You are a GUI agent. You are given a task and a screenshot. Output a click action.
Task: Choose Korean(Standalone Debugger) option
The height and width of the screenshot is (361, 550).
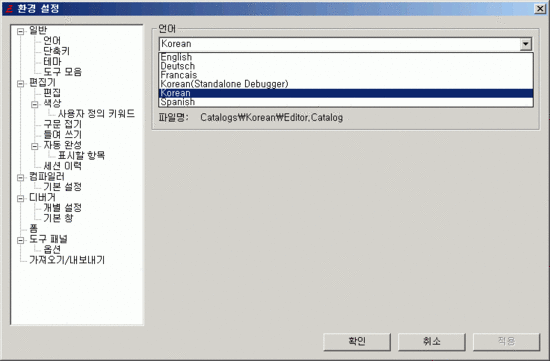click(x=346, y=84)
